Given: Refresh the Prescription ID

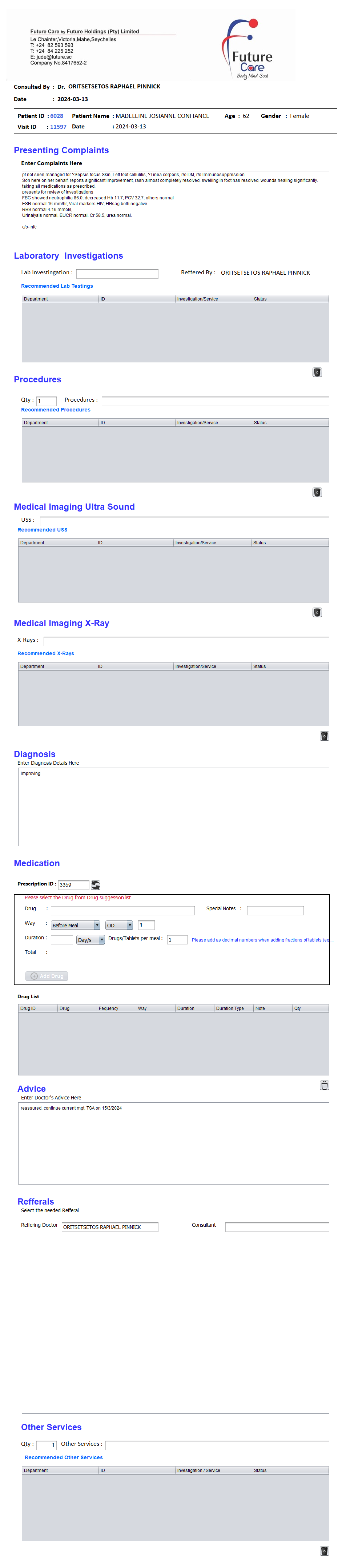Looking at the screenshot, I should (x=96, y=885).
